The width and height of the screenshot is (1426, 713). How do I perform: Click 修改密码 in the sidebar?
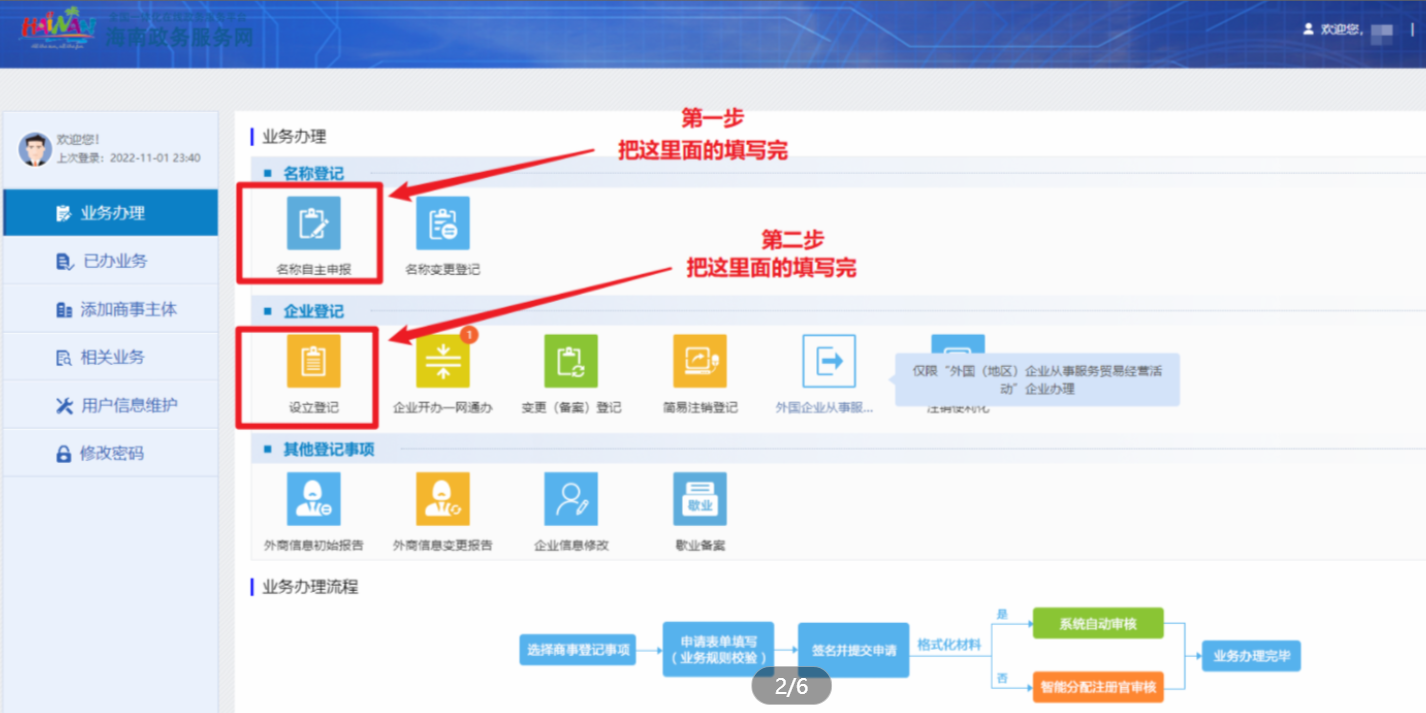(111, 453)
